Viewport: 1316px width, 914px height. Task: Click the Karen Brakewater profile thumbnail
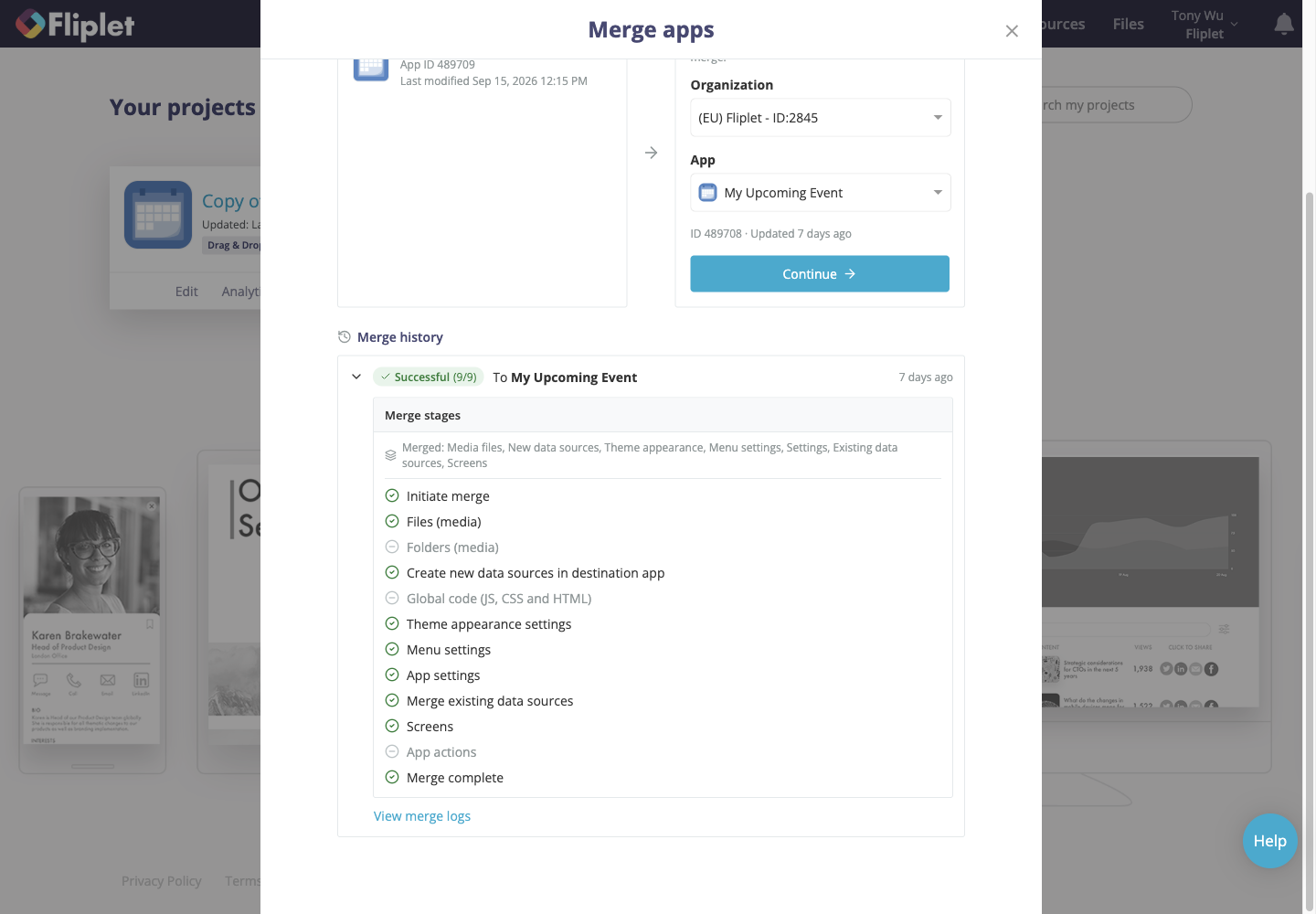(92, 621)
